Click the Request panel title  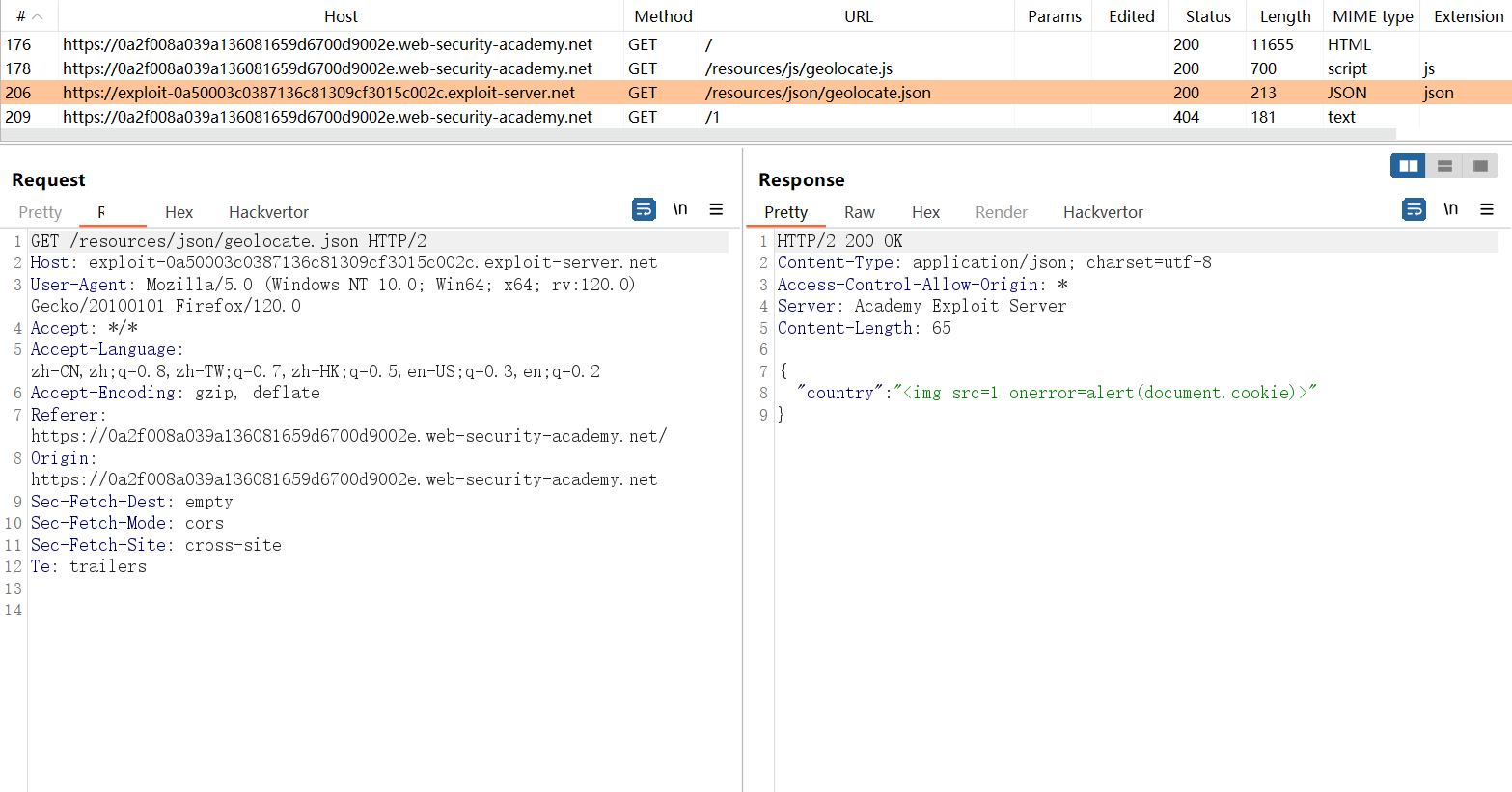pos(48,180)
